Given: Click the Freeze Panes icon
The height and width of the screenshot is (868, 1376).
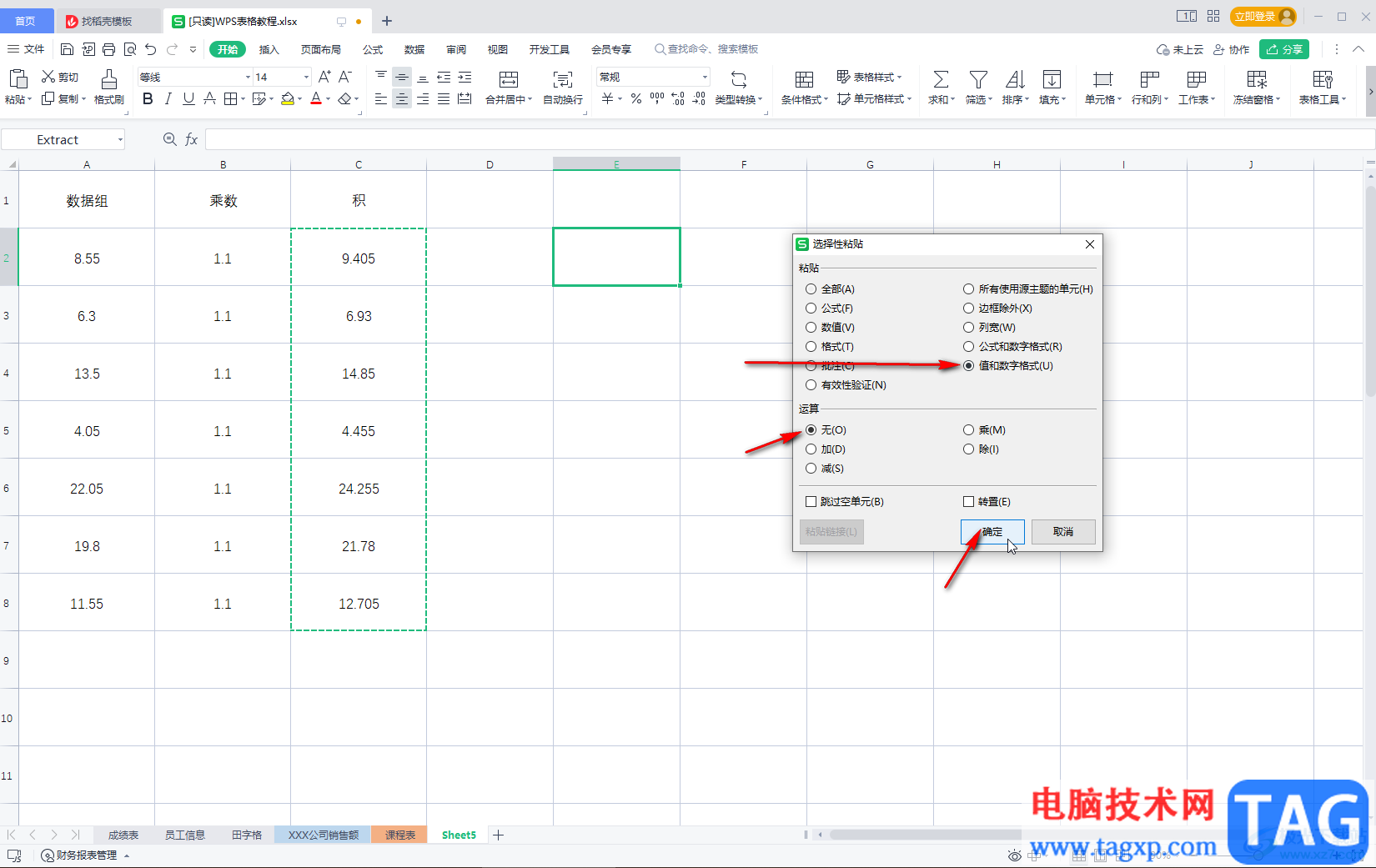Looking at the screenshot, I should tap(1257, 79).
